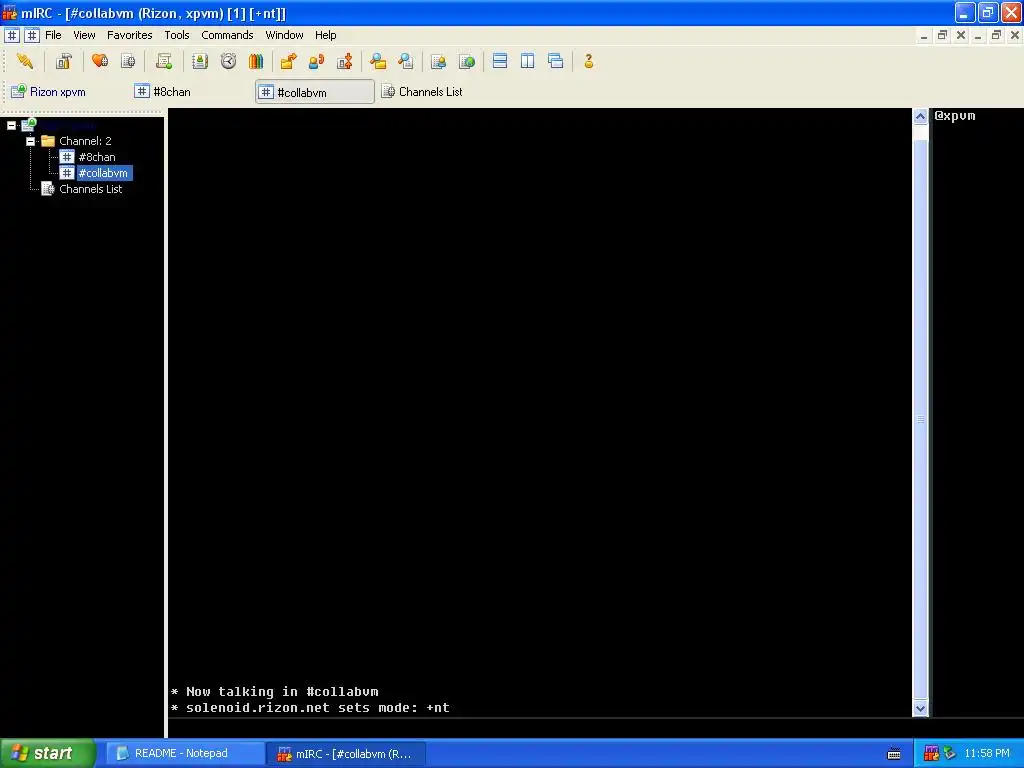Open the View menu
The width and height of the screenshot is (1024, 768).
coord(84,35)
